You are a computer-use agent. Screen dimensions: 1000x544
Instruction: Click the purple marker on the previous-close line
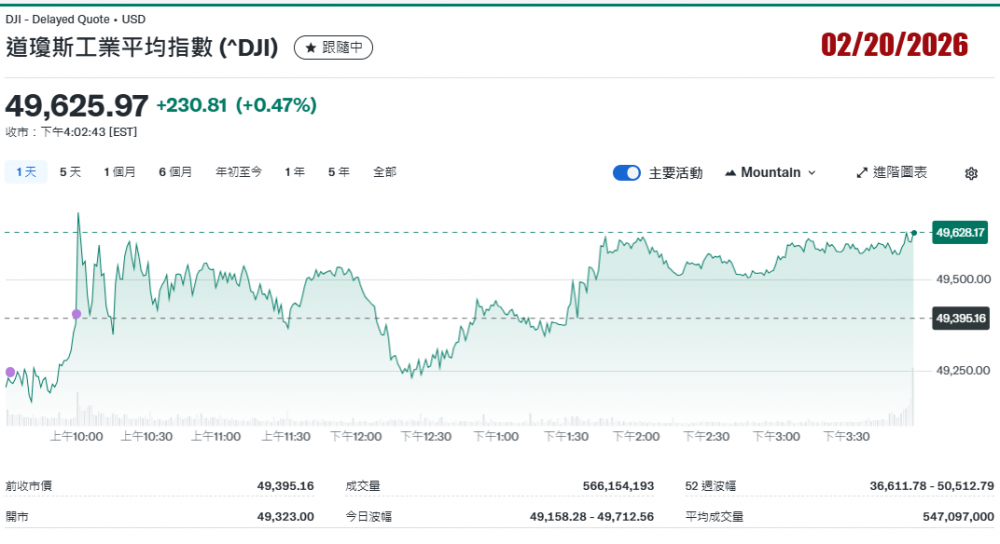77,314
